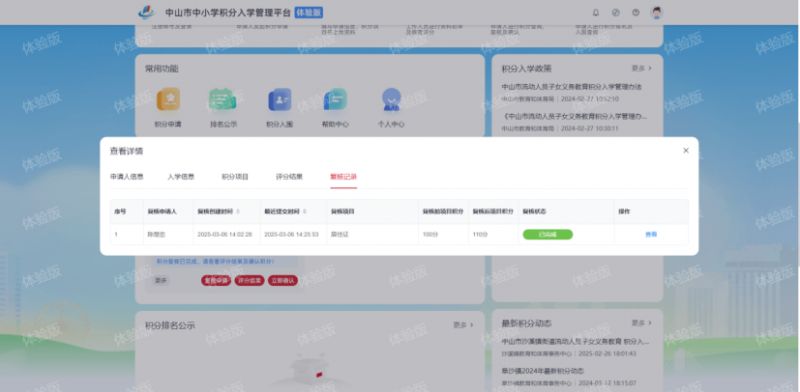
Task: Click the help question icon in header
Action: (x=636, y=13)
